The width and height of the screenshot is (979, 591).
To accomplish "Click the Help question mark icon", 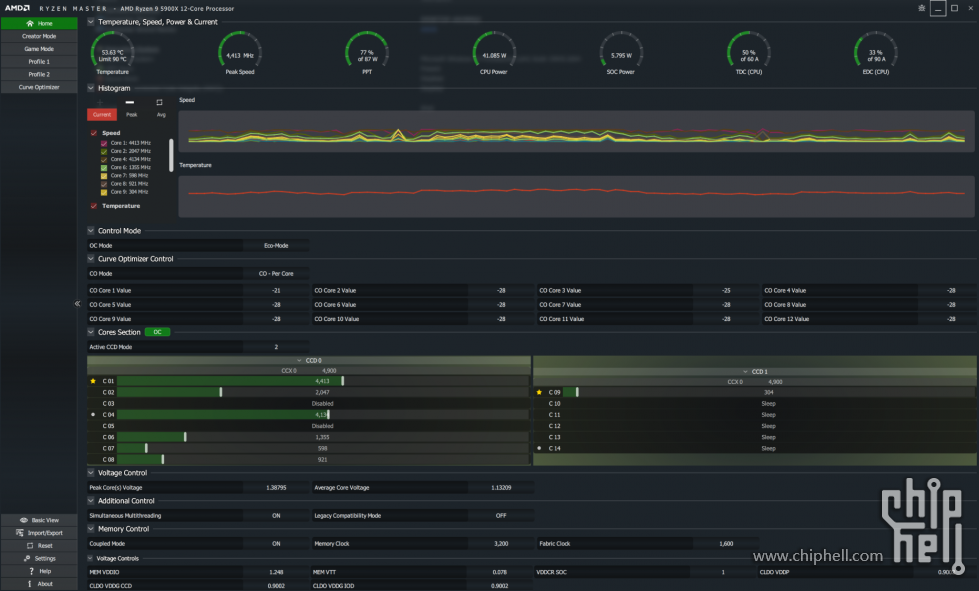I will point(31,571).
